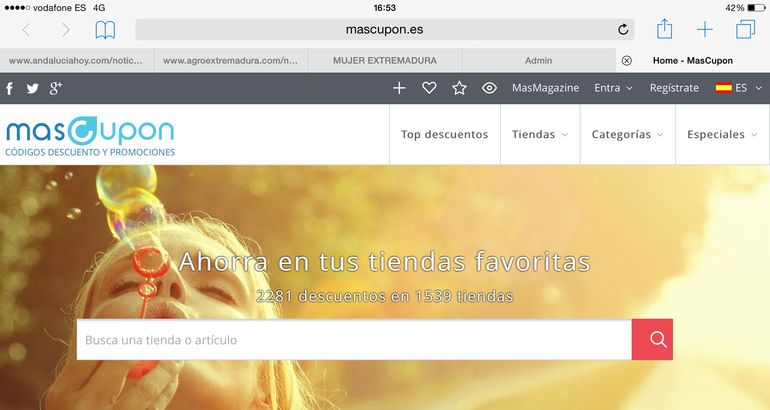Open the Safari share sheet icon
Image resolution: width=770 pixels, height=410 pixels.
pos(664,28)
